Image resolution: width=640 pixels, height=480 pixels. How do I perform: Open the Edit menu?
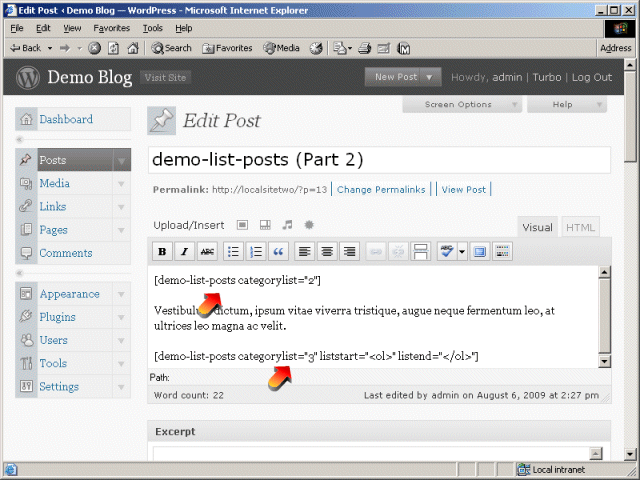coord(43,28)
